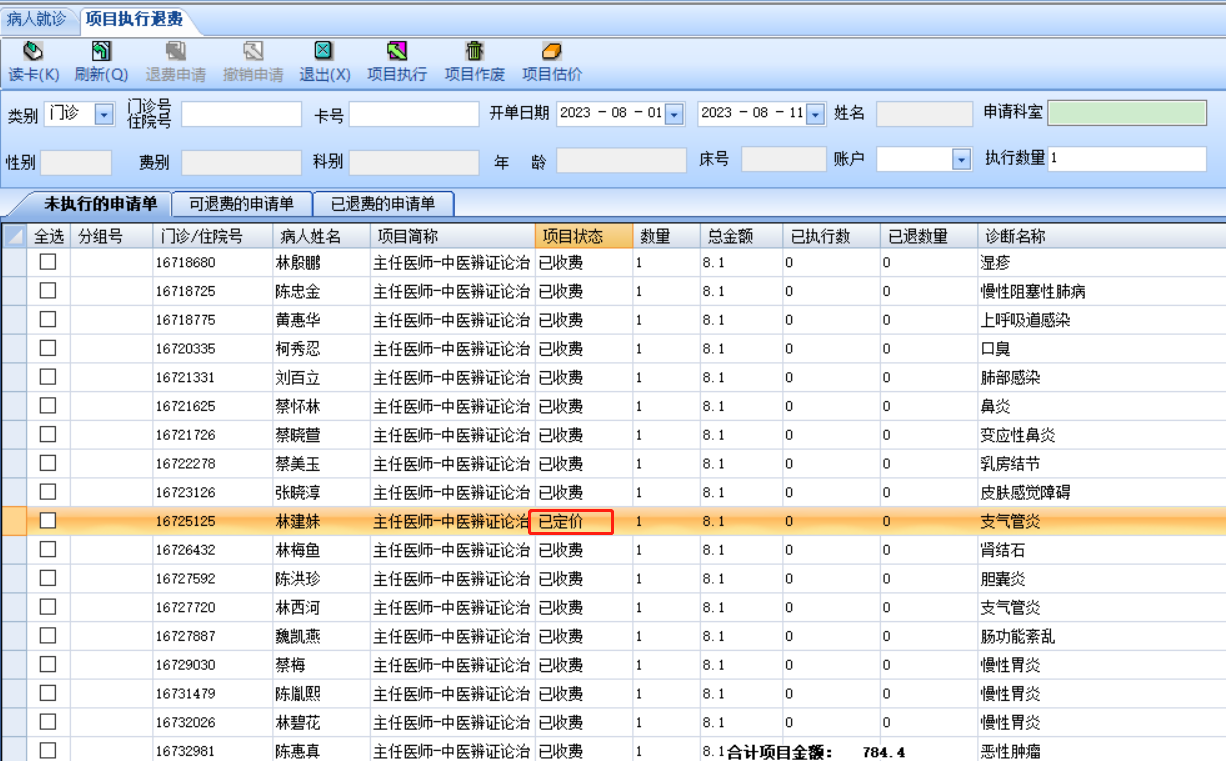Screen dimensions: 1226x761
Task: Click the 总金额 column header
Action: [x=740, y=236]
